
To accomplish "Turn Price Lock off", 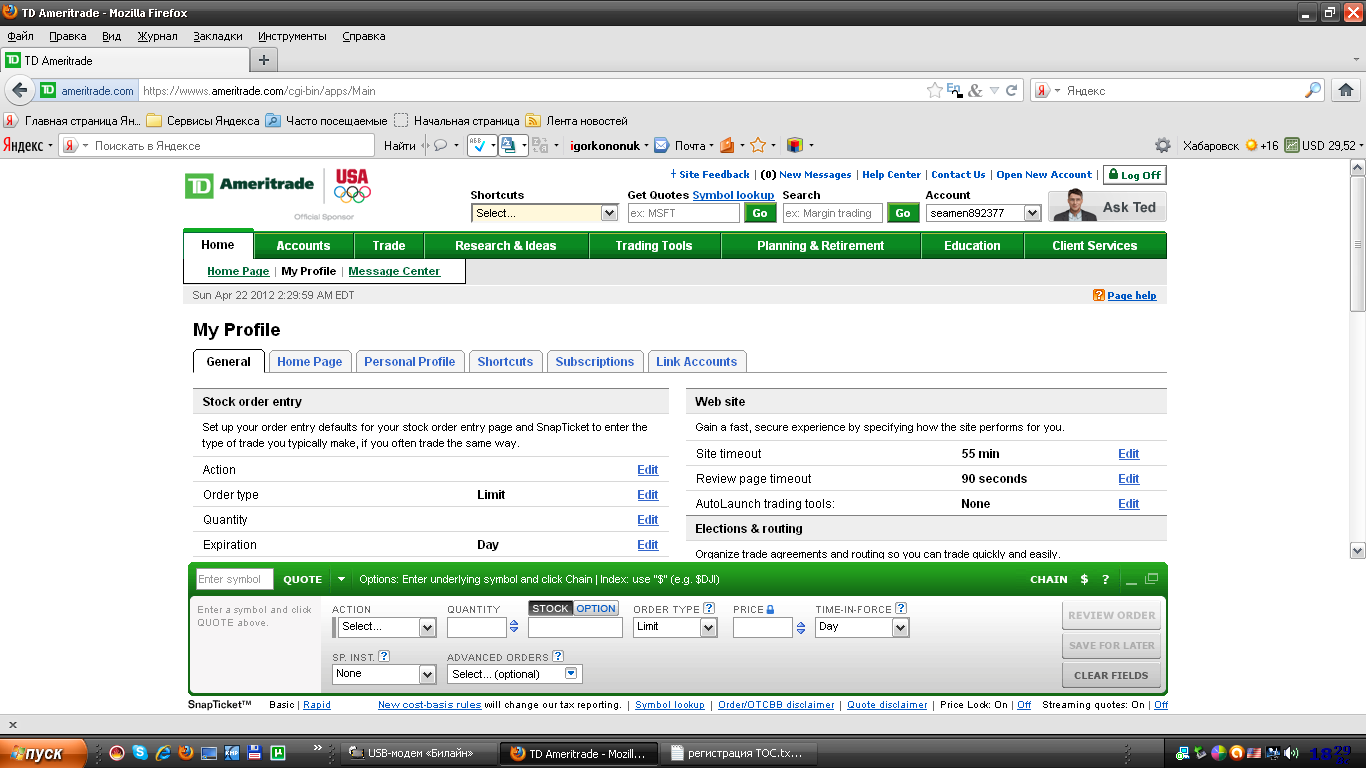I will pos(1024,705).
